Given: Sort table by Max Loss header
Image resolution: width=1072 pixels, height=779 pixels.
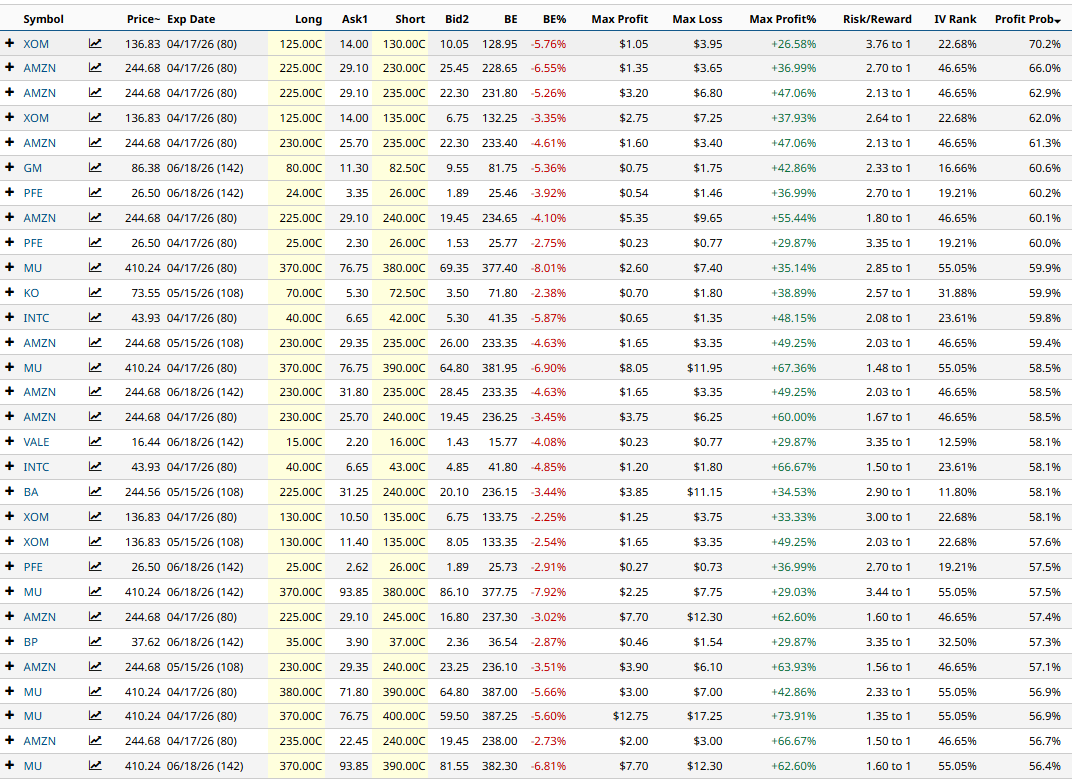Looking at the screenshot, I should click(697, 19).
